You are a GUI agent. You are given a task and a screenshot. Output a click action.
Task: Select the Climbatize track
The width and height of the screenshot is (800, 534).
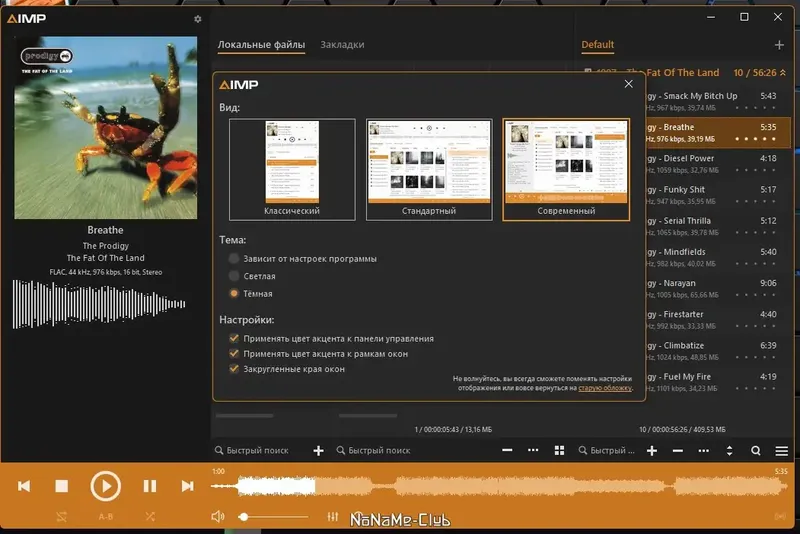[718, 350]
